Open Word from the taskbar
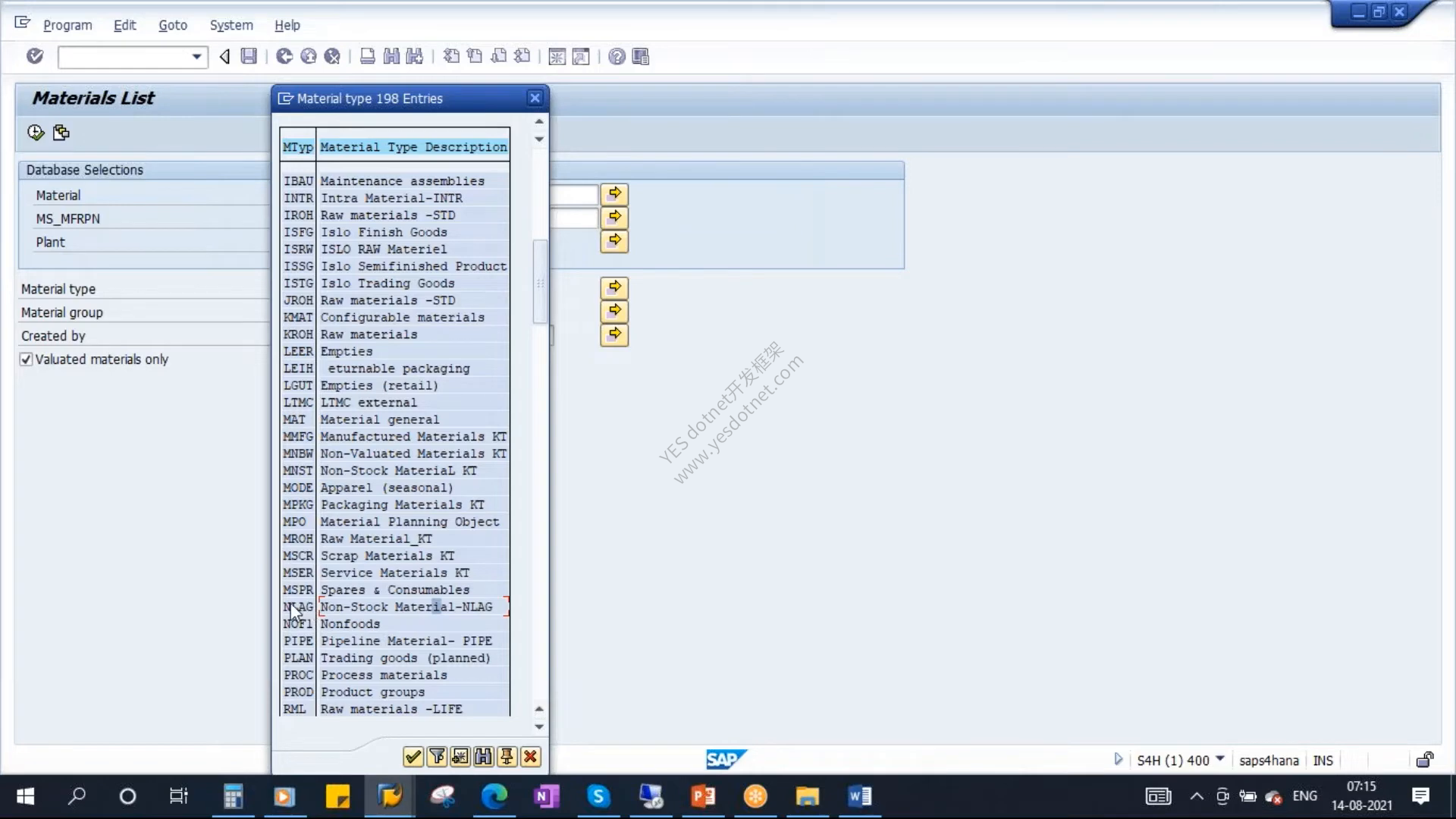The image size is (1456, 819). tap(859, 796)
